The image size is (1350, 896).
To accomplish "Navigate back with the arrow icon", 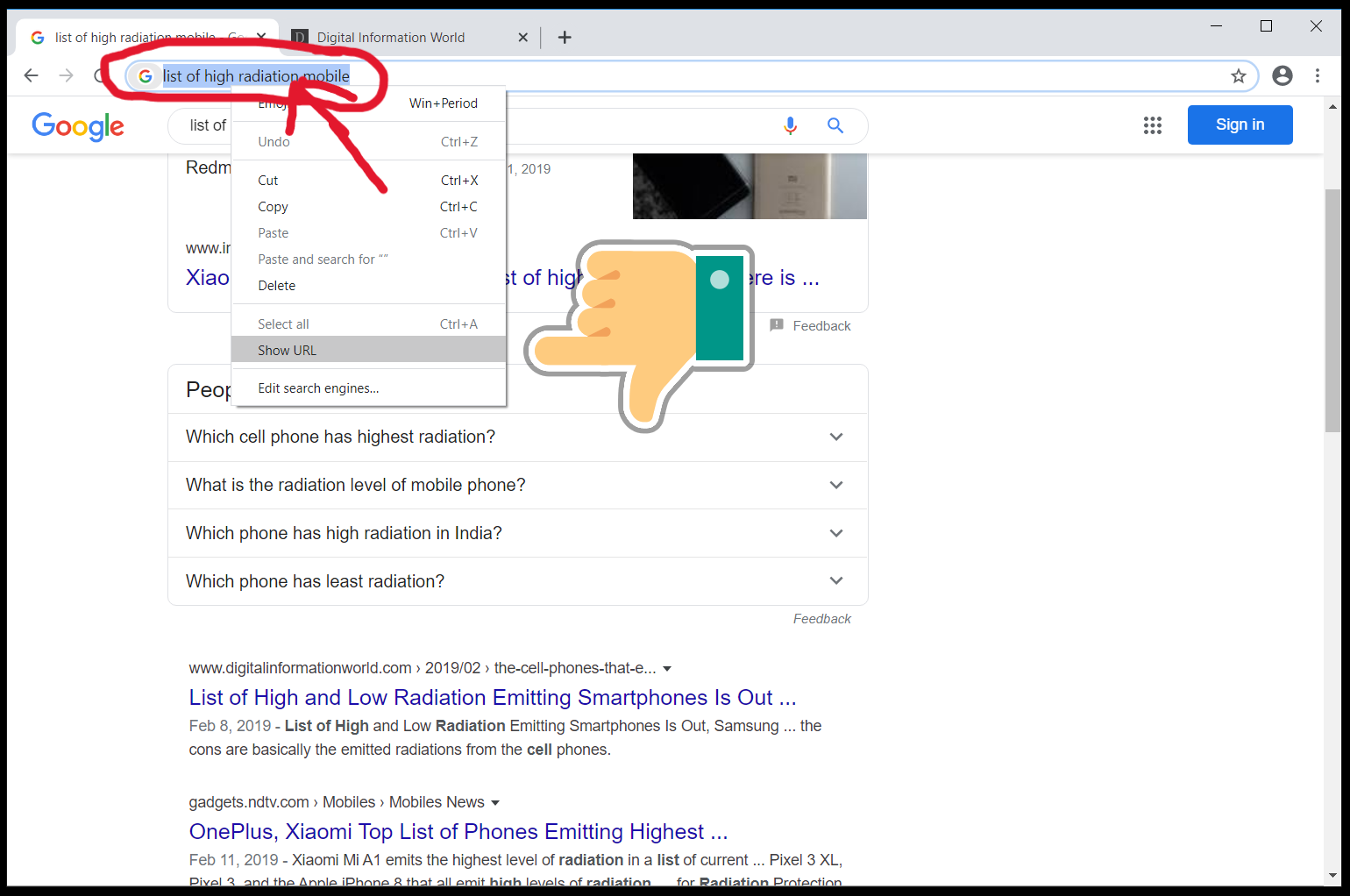I will (x=31, y=75).
